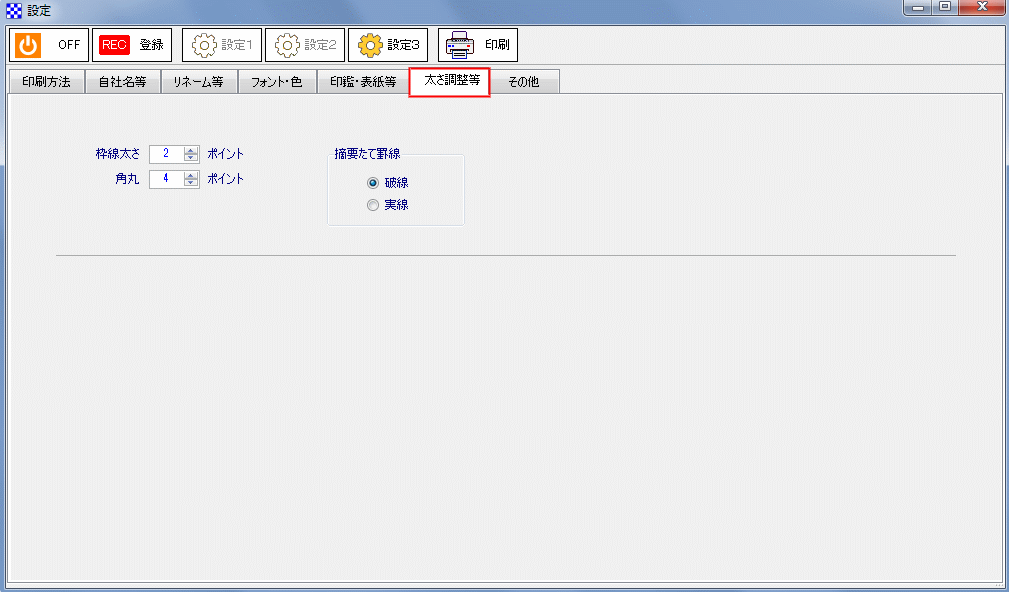Click the checkered application icon in the title bar
1009x592 pixels.
13,9
